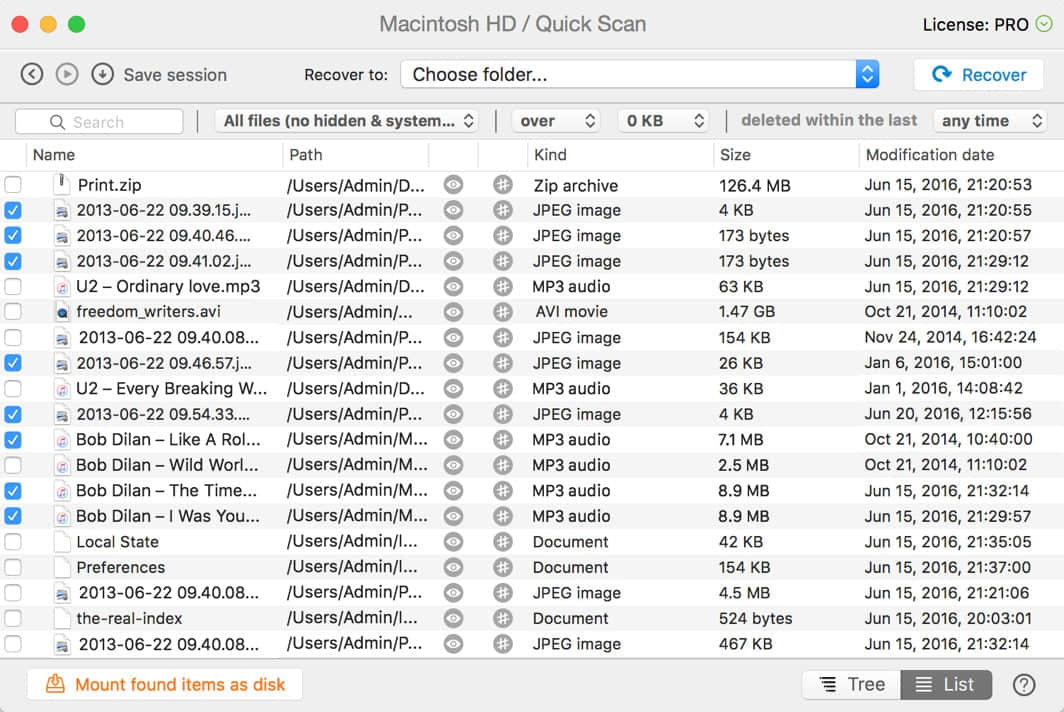Screen dimensions: 1064x712
Task: Preview Print.zip with its eye icon
Action: click(453, 185)
